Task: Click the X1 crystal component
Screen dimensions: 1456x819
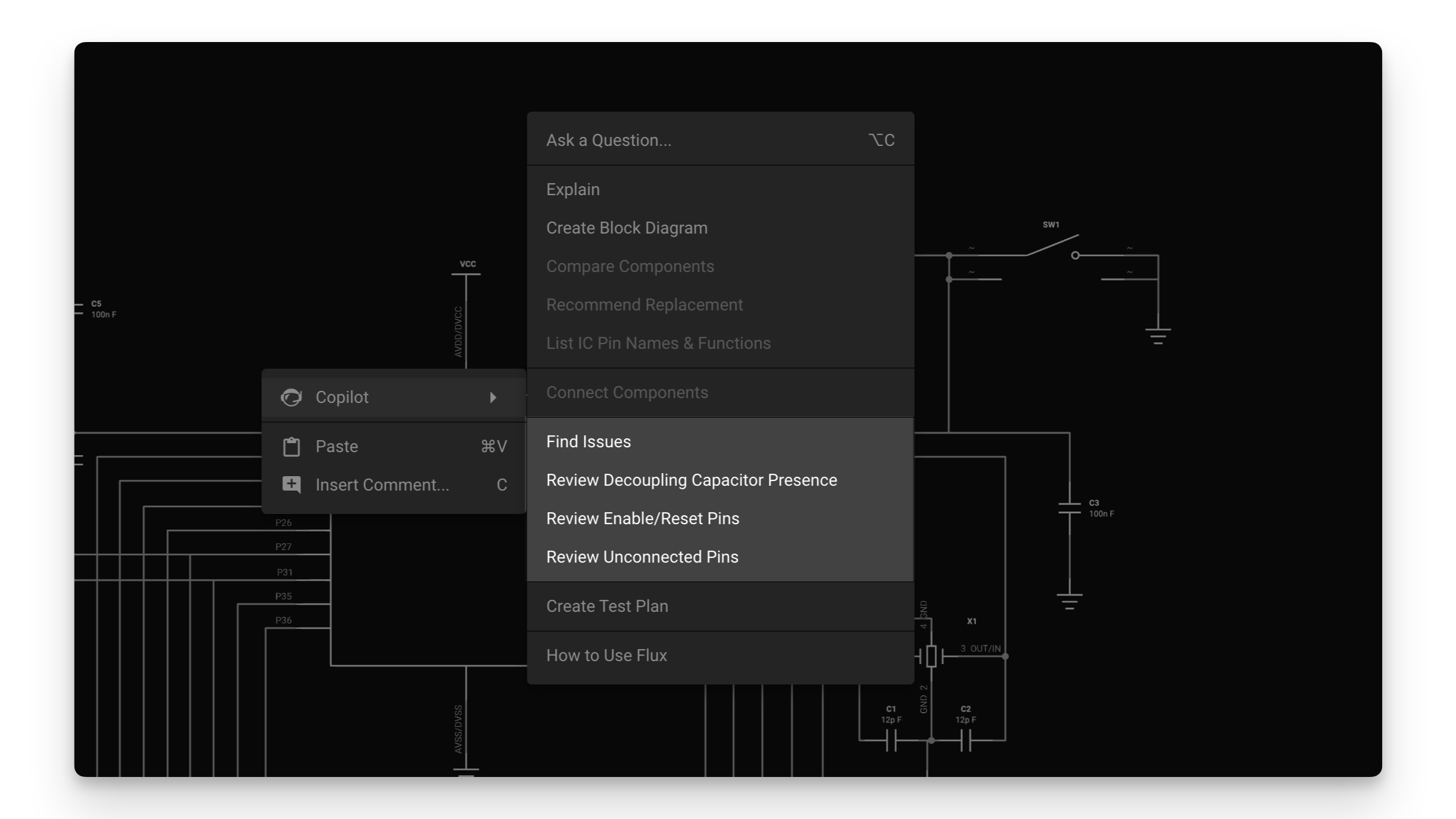Action: (932, 656)
